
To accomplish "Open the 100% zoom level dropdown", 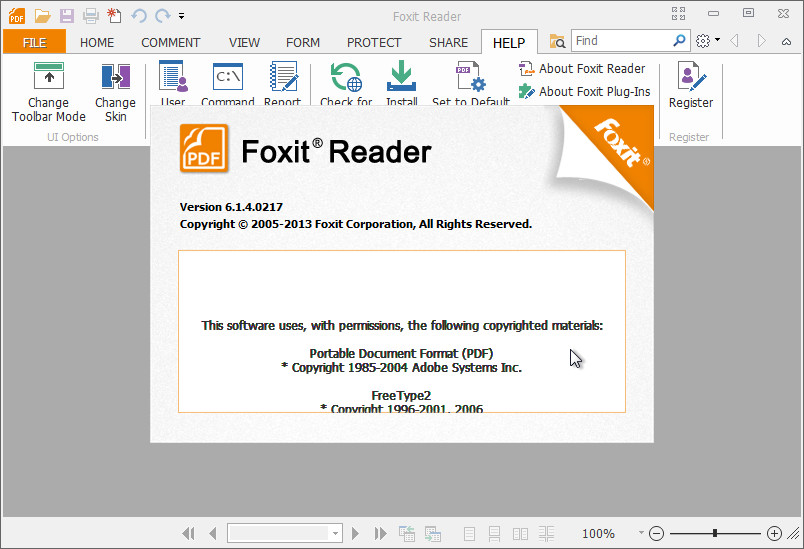I will click(x=641, y=533).
